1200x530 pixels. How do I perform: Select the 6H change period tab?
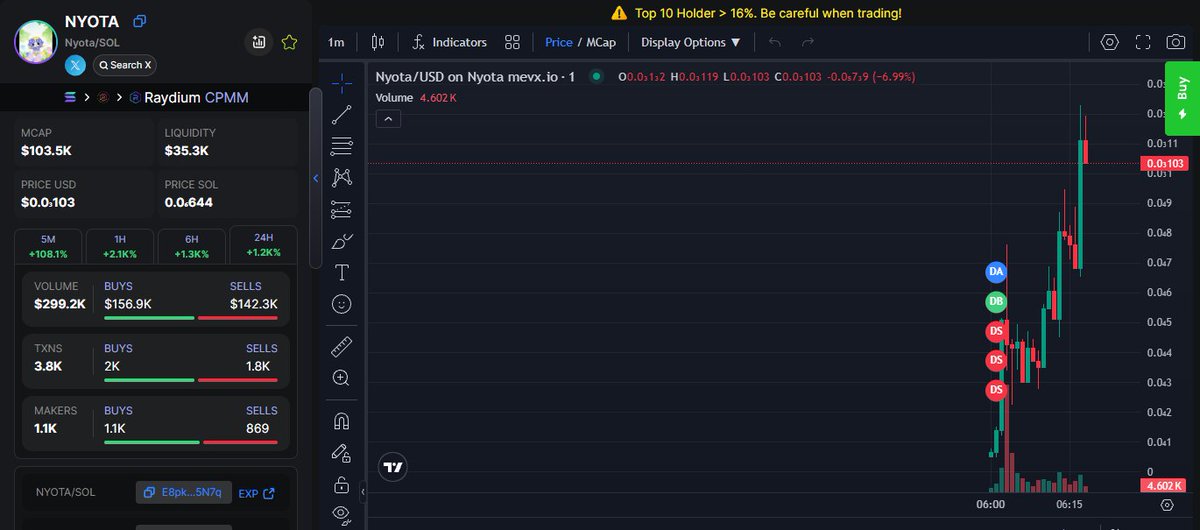[192, 246]
